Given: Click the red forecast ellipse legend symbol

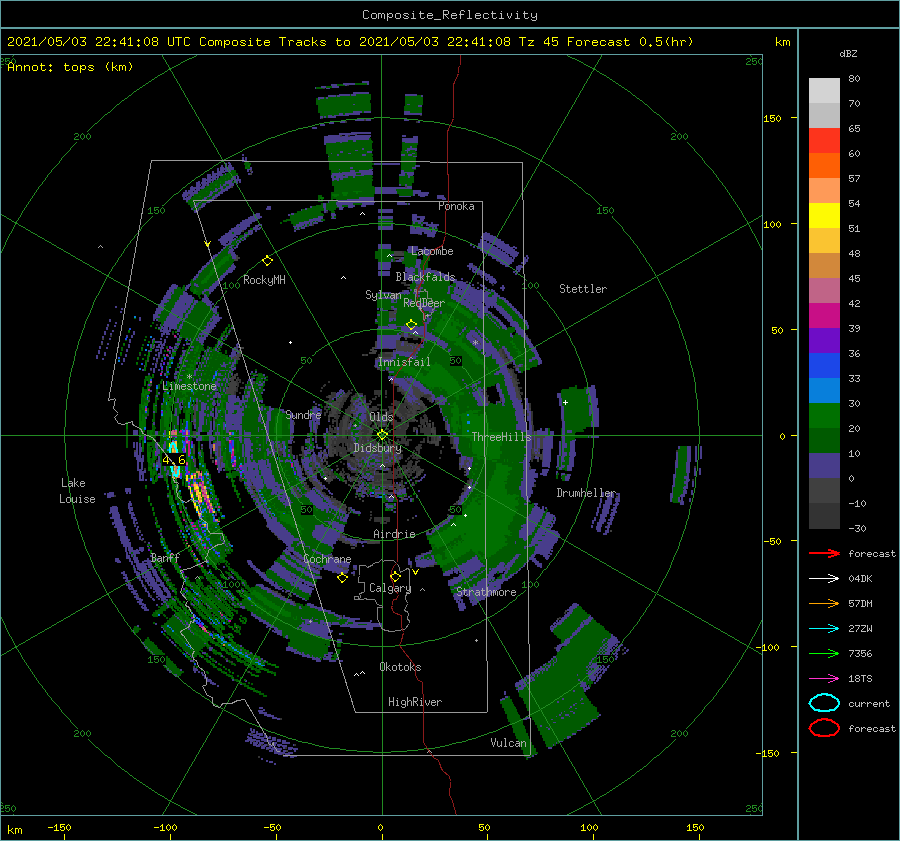Looking at the screenshot, I should tap(824, 728).
